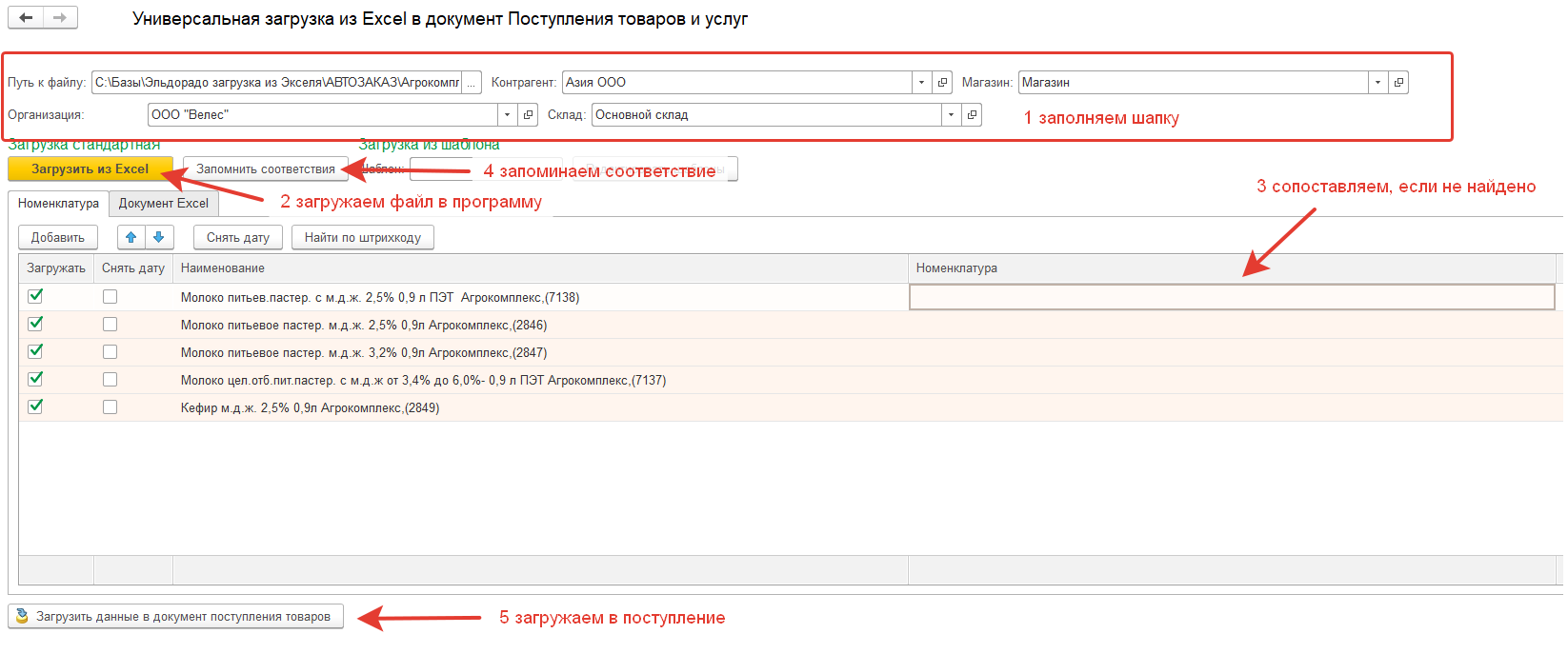This screenshot has width=1568, height=654.
Task: Click the forward navigation arrow
Action: pyautogui.click(x=59, y=17)
